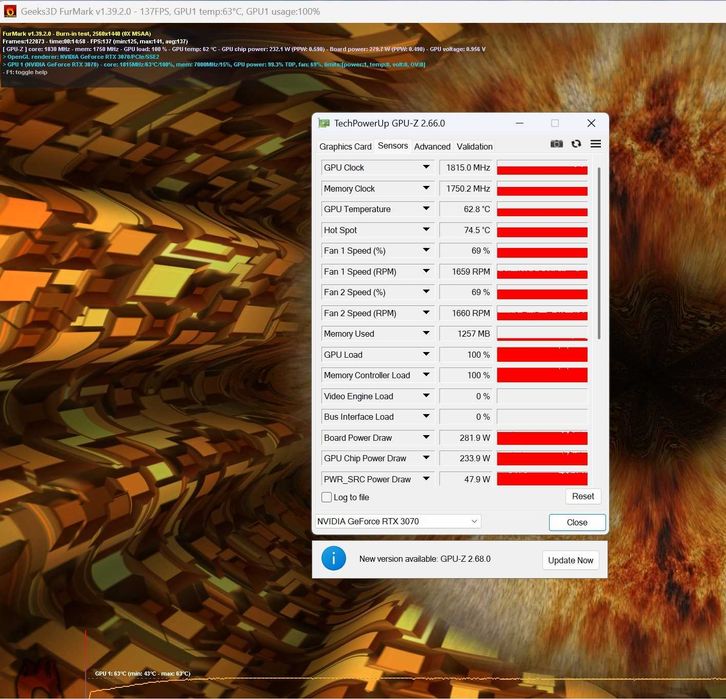The height and width of the screenshot is (699, 726).
Task: Click 'New version available: GPU-Z 2.68.0' text
Action: coord(425,559)
